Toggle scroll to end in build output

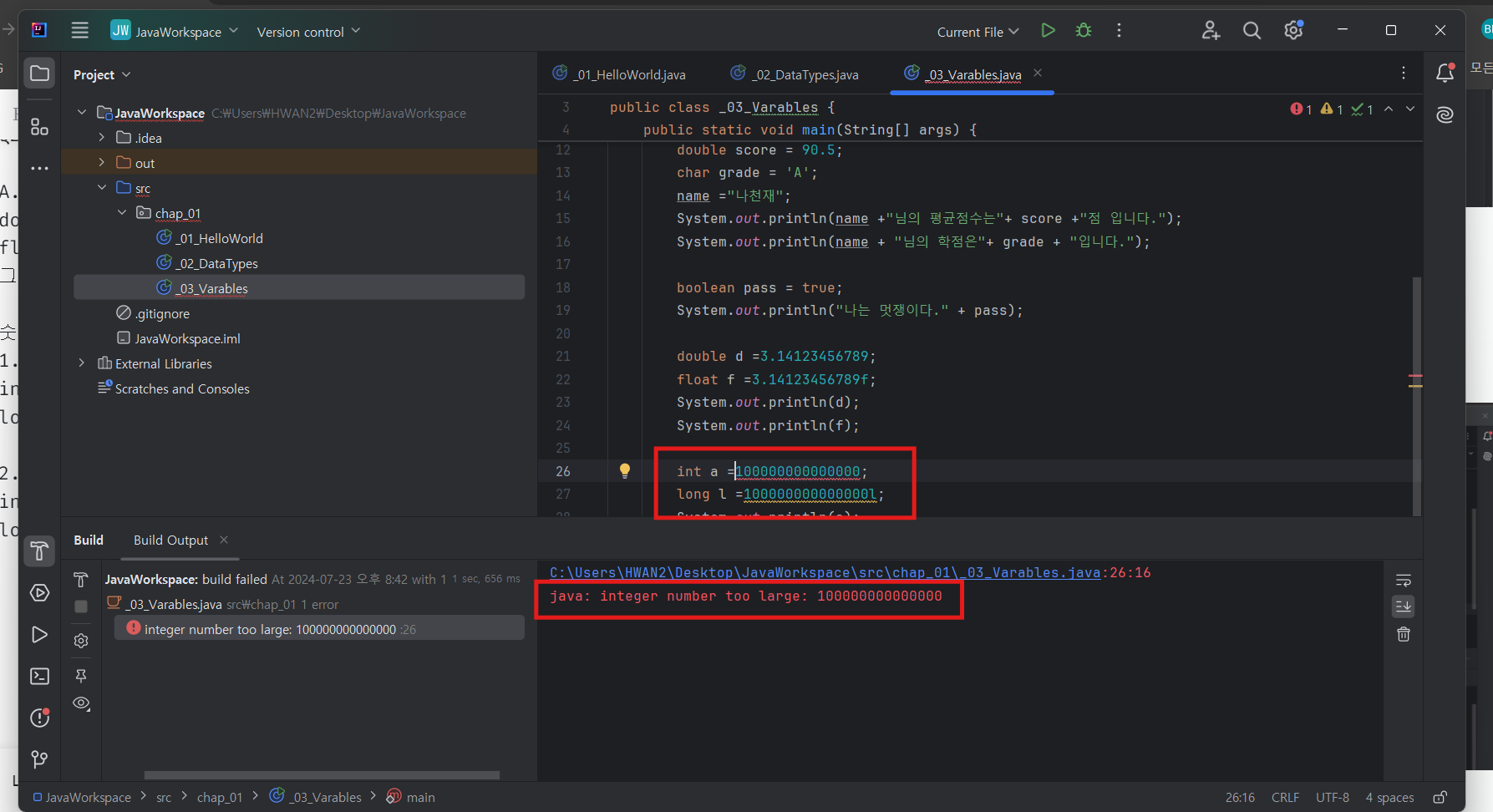point(1404,606)
